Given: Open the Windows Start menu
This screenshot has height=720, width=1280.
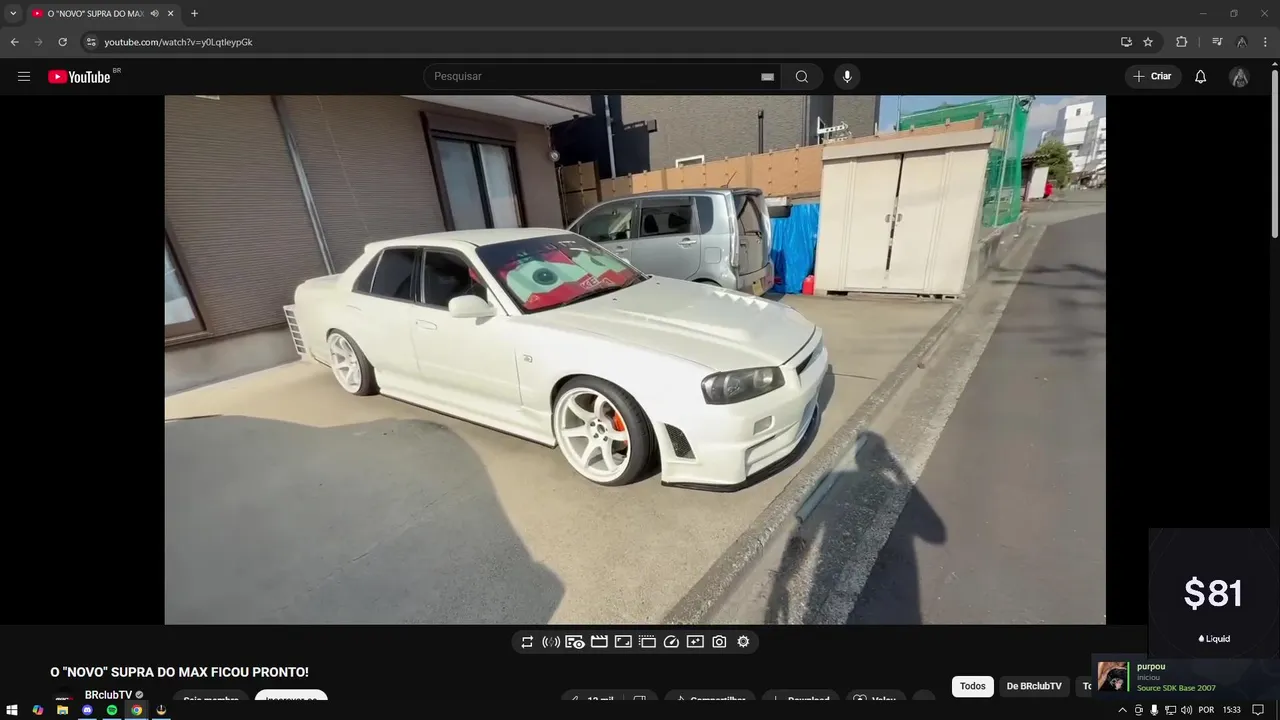Looking at the screenshot, I should 12,710.
